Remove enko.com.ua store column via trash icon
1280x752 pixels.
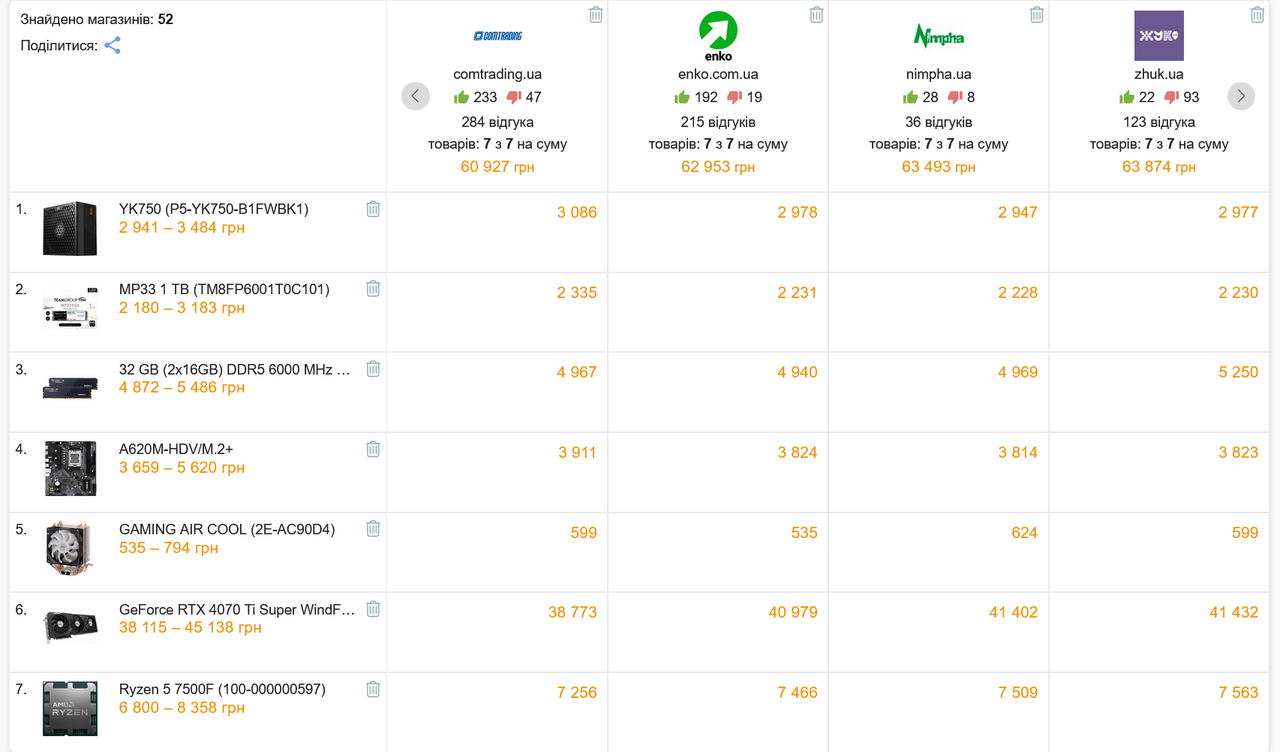tap(817, 14)
